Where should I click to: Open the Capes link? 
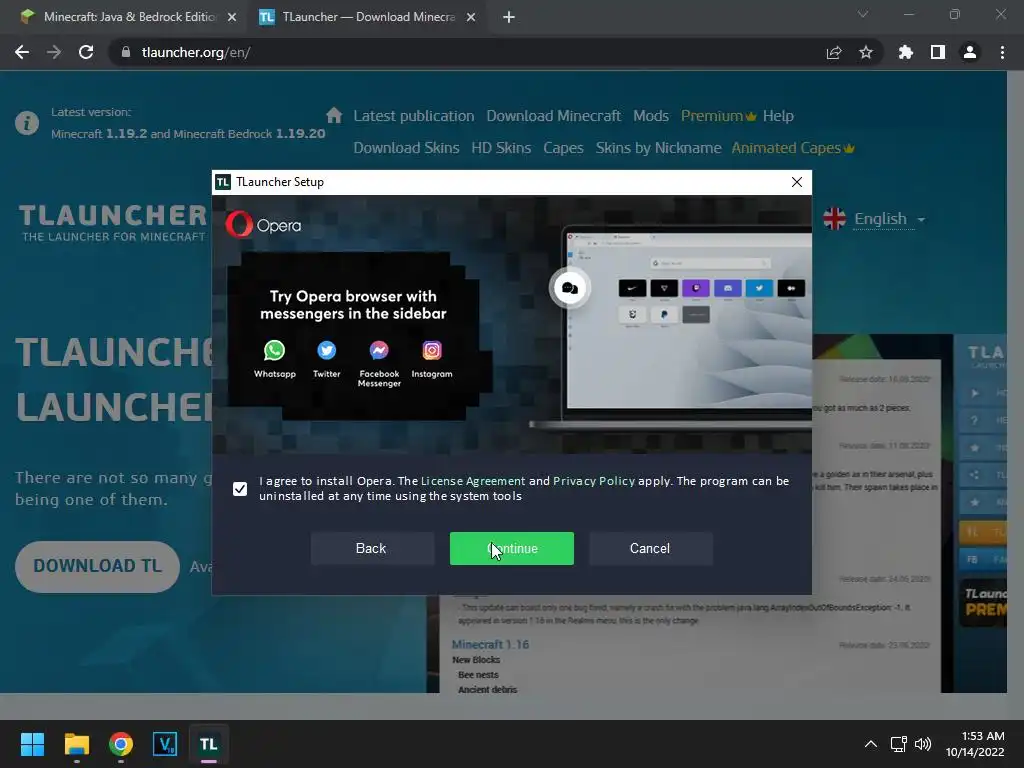pos(563,148)
